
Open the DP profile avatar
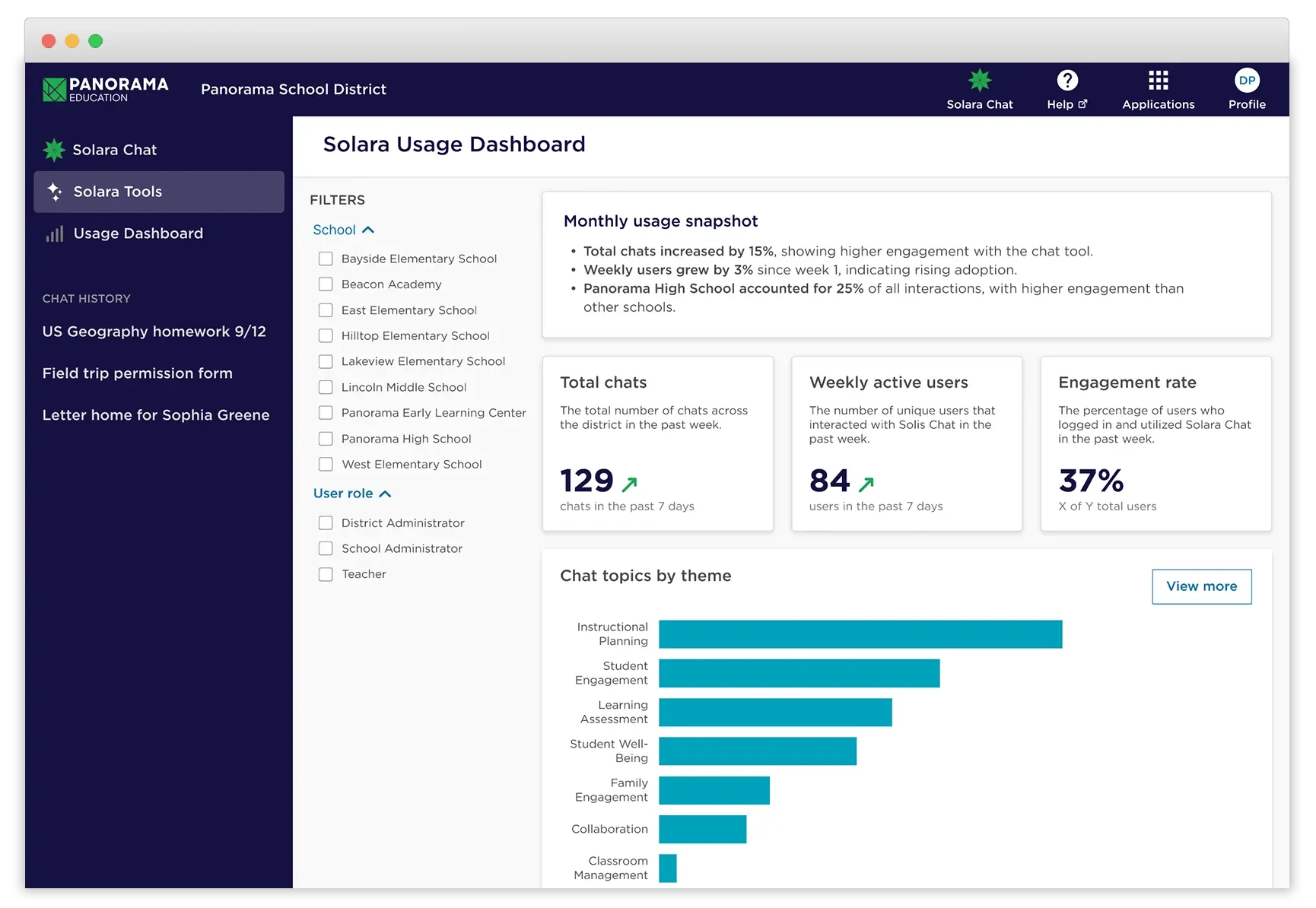[1246, 80]
